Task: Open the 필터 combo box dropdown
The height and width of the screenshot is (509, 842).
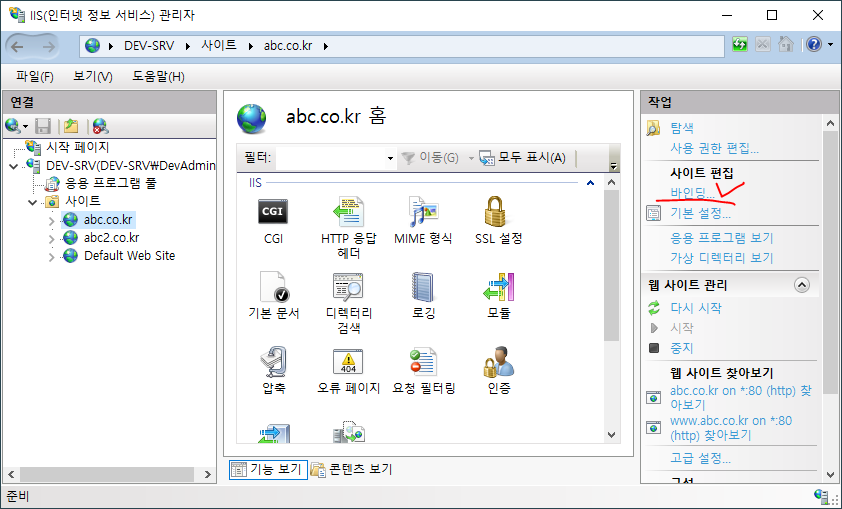Action: point(390,158)
